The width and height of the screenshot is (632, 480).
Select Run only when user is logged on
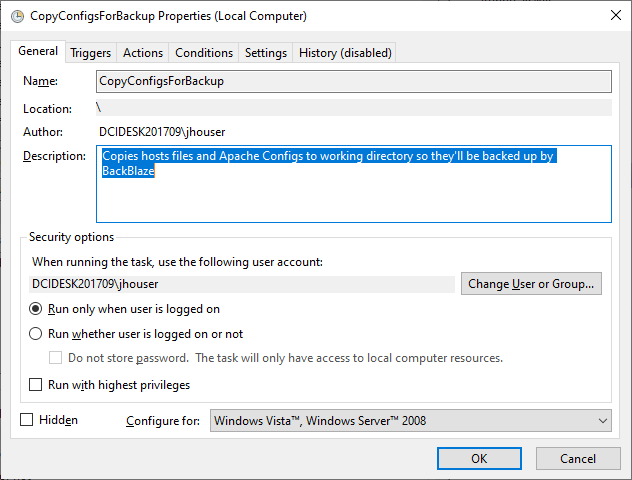point(35,309)
